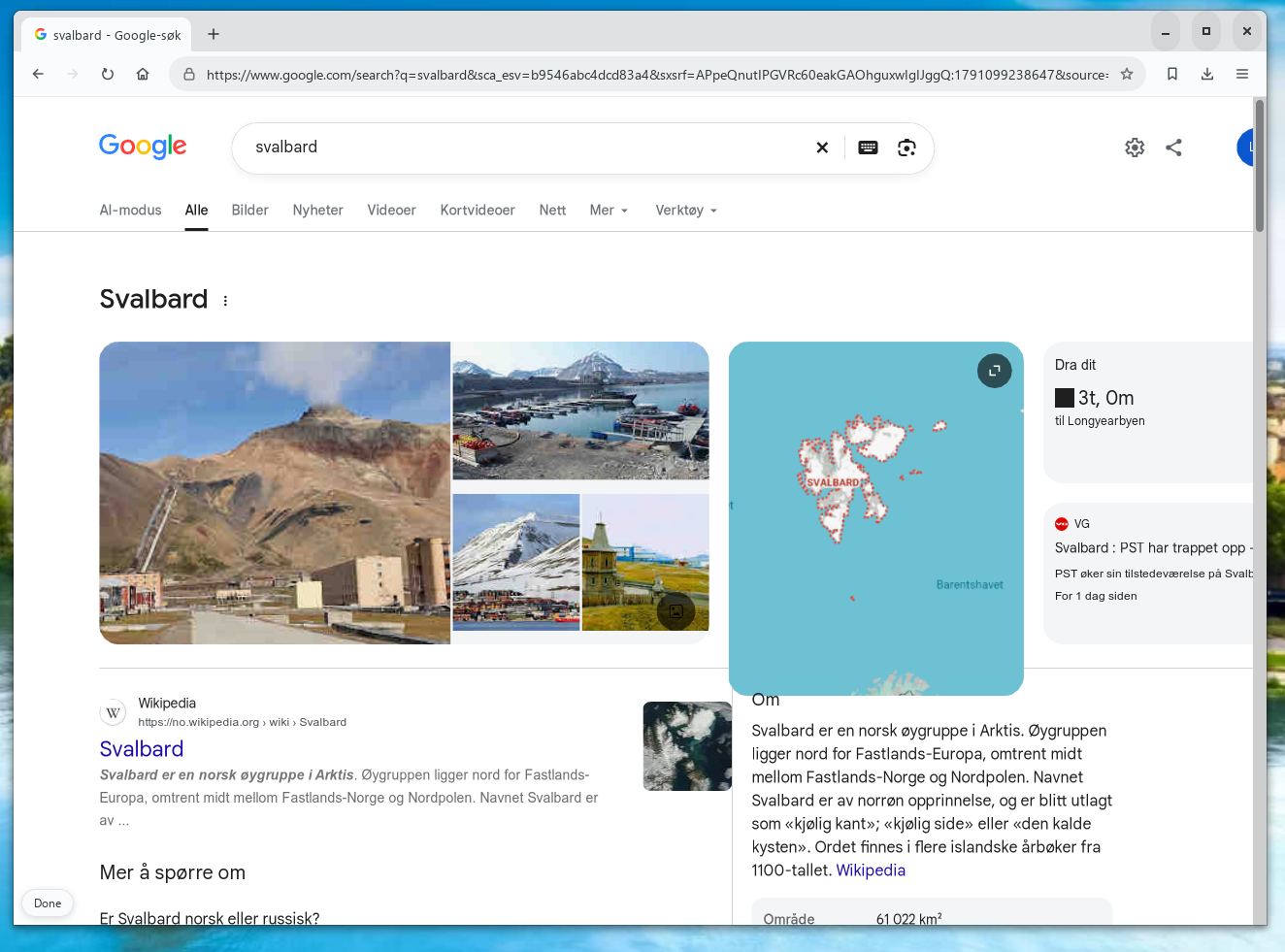Click the Done button
Image resolution: width=1285 pixels, height=952 pixels.
click(x=48, y=903)
